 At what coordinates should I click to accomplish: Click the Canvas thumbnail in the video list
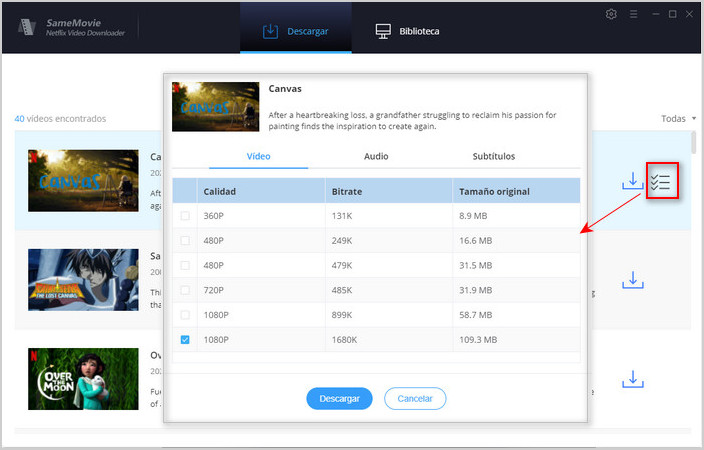pos(83,181)
